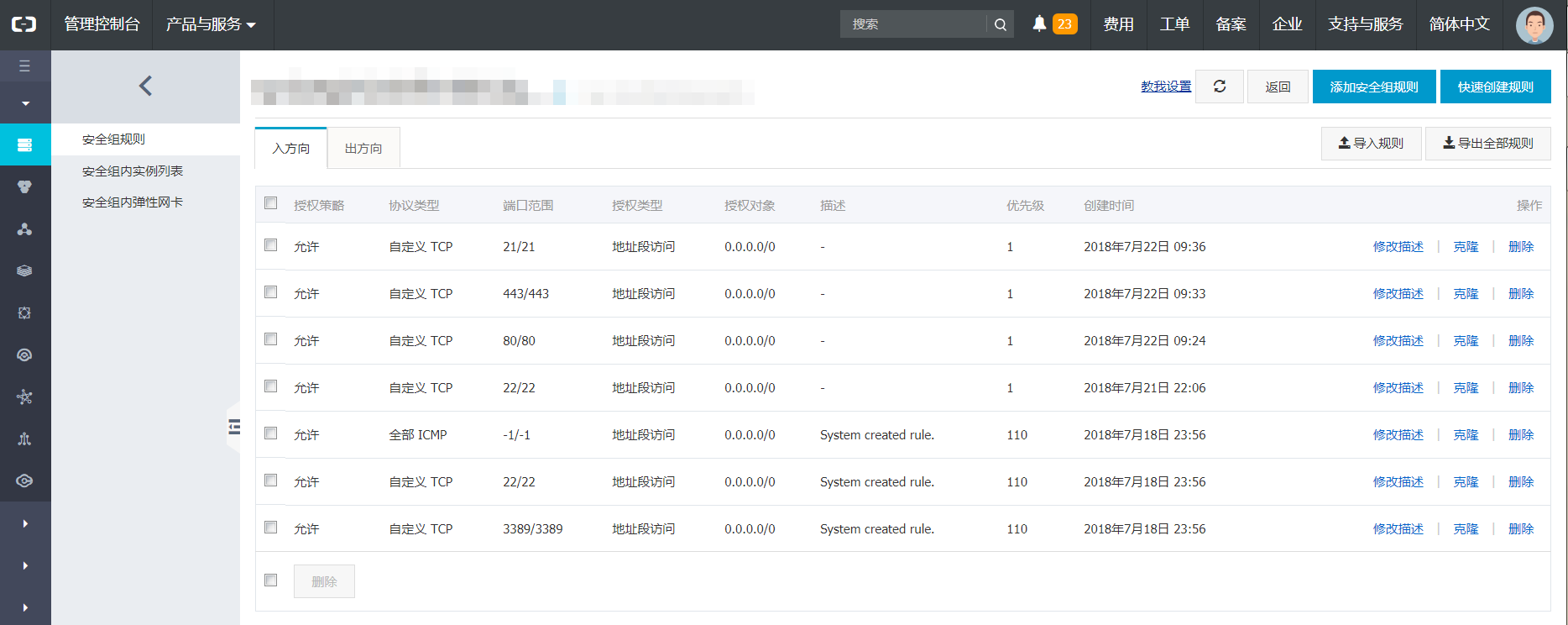
Task: Check the 全部 ICMP rule row
Action: (x=270, y=433)
